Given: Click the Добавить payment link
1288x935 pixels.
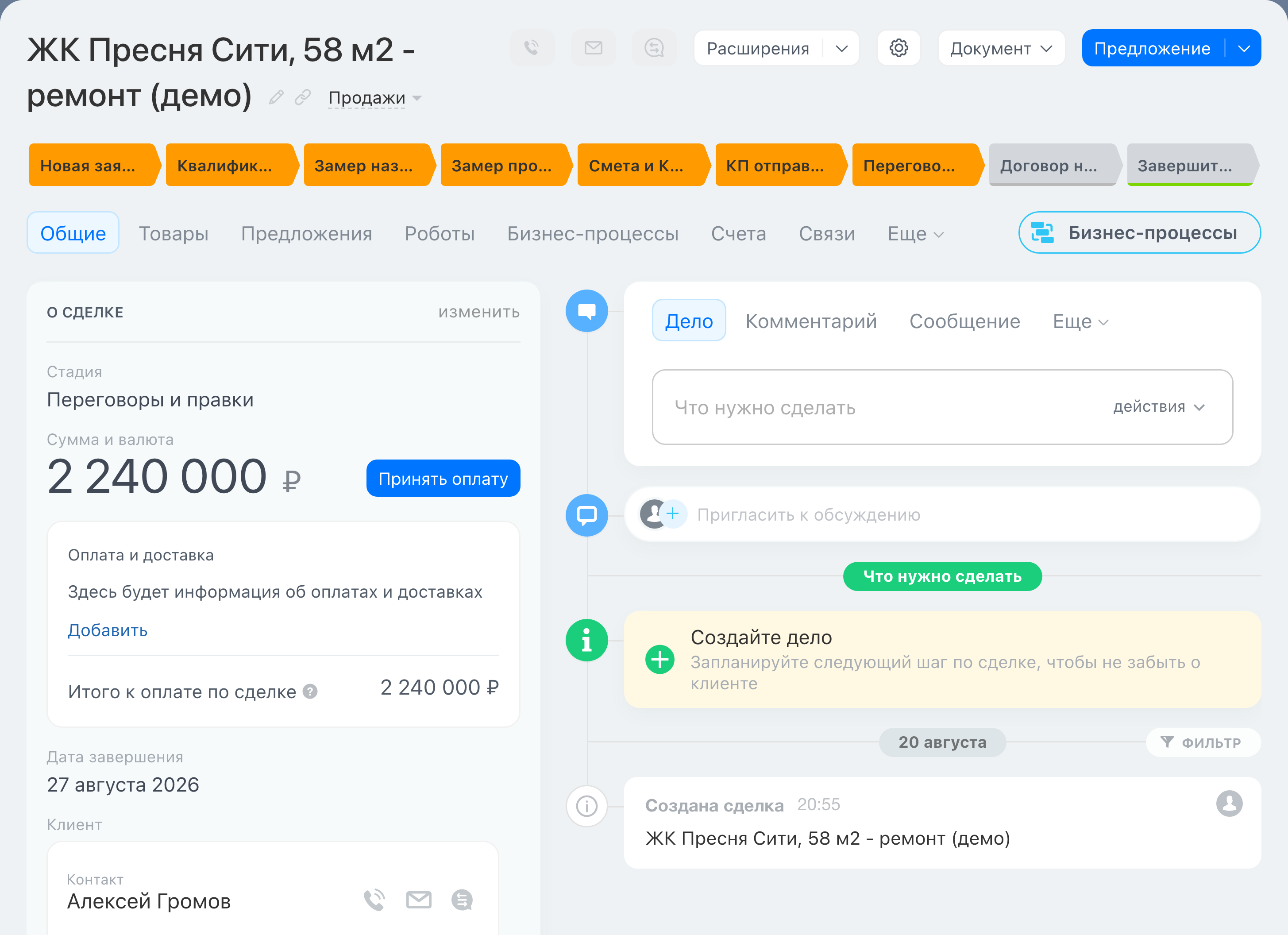Looking at the screenshot, I should pos(108,630).
